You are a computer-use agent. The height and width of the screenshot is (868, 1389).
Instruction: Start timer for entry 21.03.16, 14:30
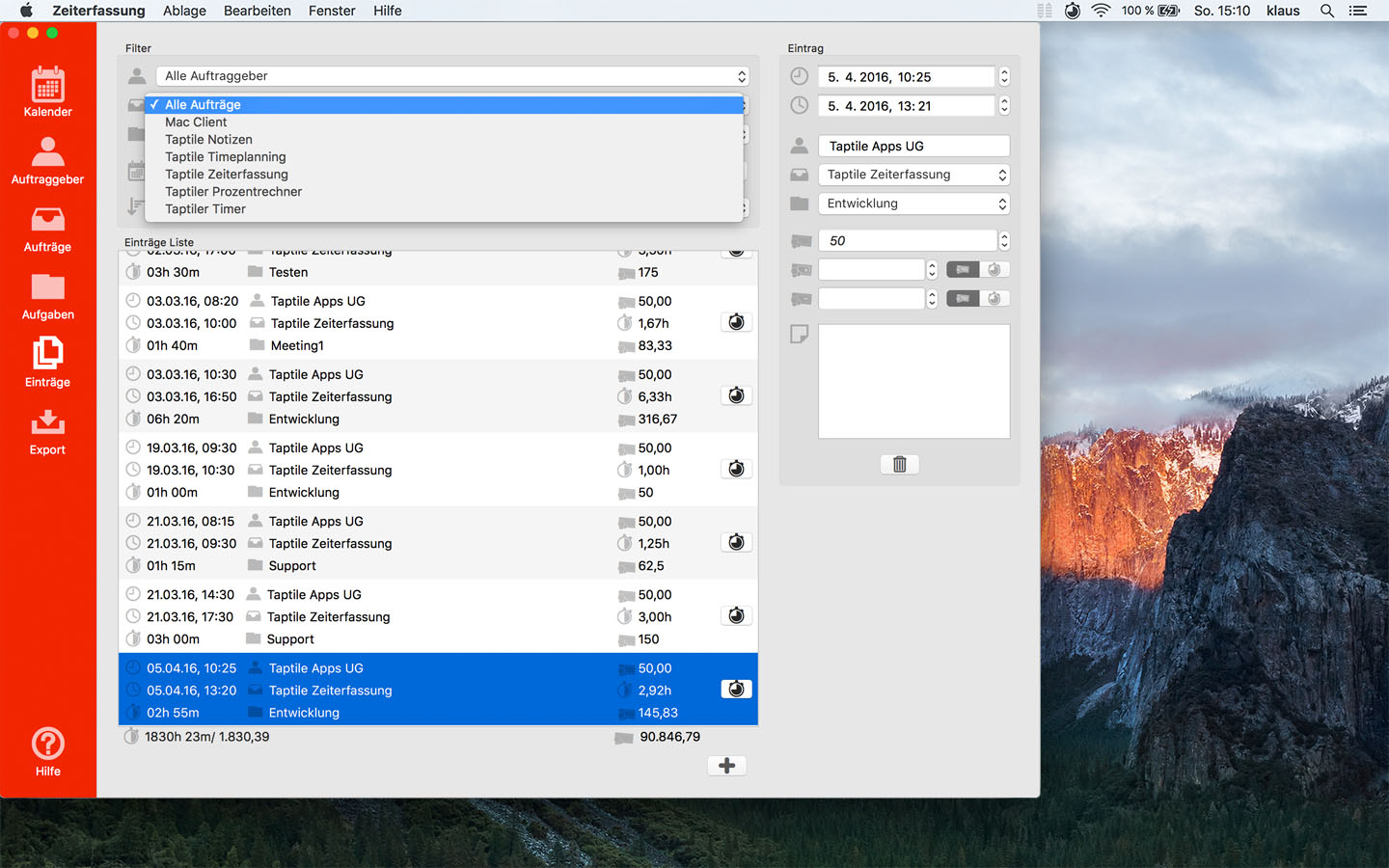736,615
